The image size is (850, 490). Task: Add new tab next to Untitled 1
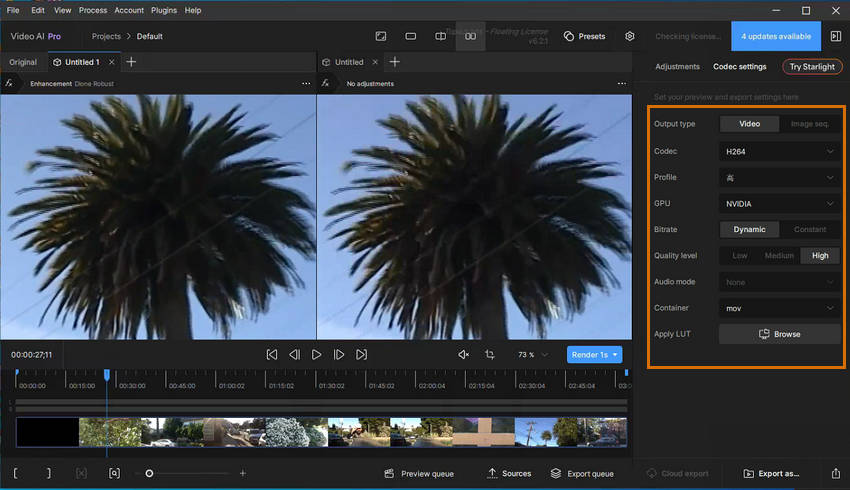pos(131,62)
